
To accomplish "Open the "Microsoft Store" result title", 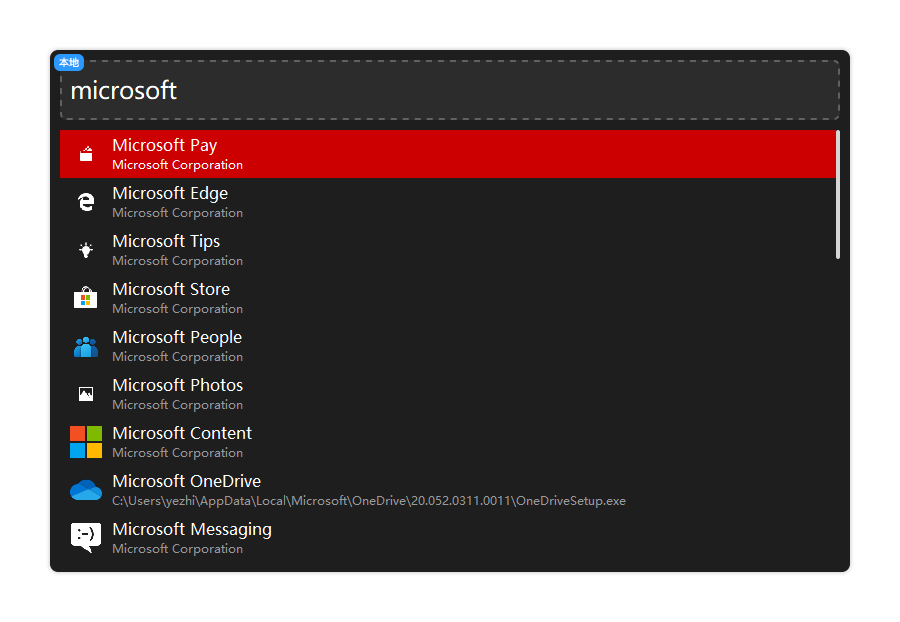I will click(x=171, y=289).
